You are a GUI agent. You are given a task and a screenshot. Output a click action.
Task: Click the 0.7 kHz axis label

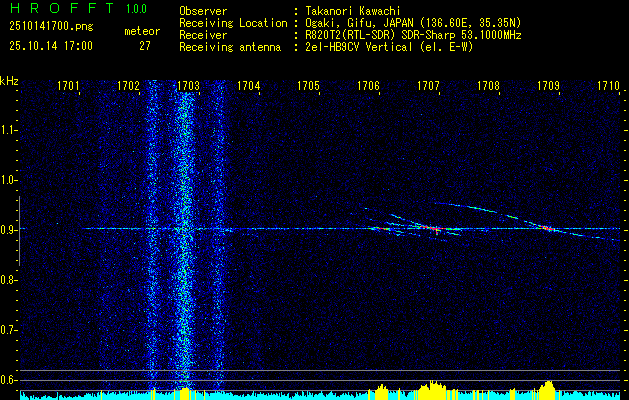pos(8,330)
